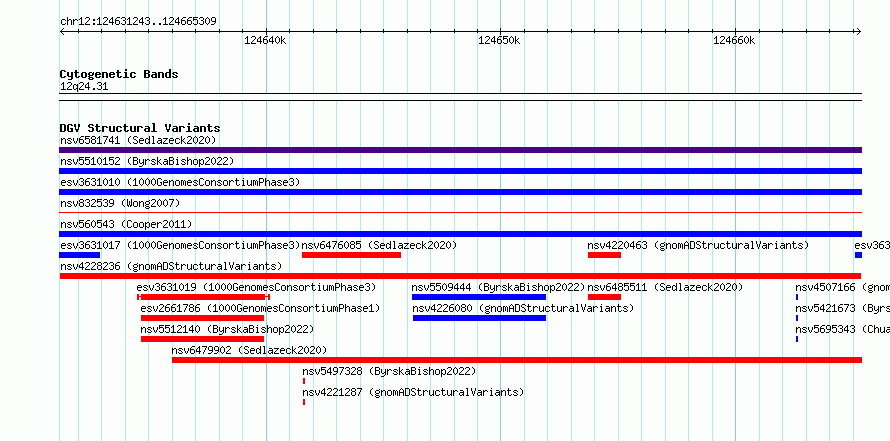Click the blue nsv5510152 variant bar
The width and height of the screenshot is (890, 441).
[460, 171]
